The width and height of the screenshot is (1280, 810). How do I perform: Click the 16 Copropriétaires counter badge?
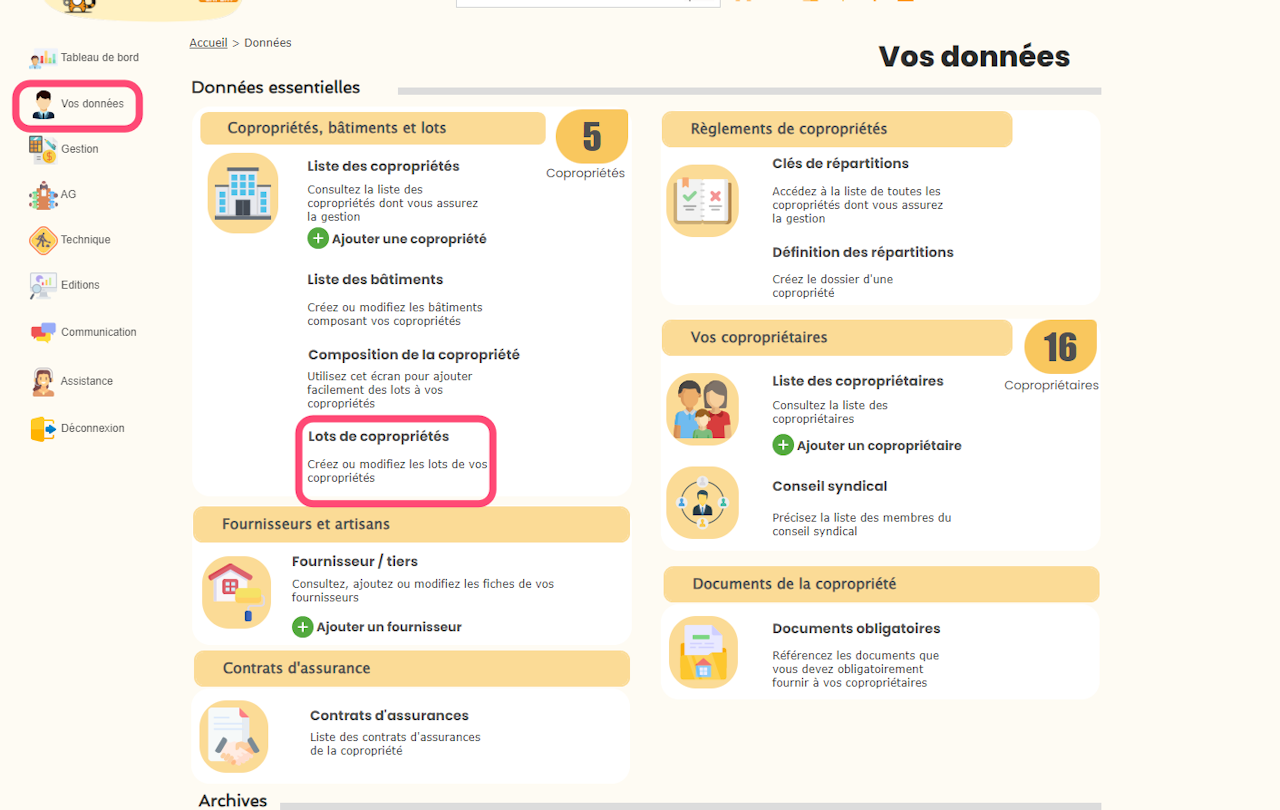coord(1060,348)
